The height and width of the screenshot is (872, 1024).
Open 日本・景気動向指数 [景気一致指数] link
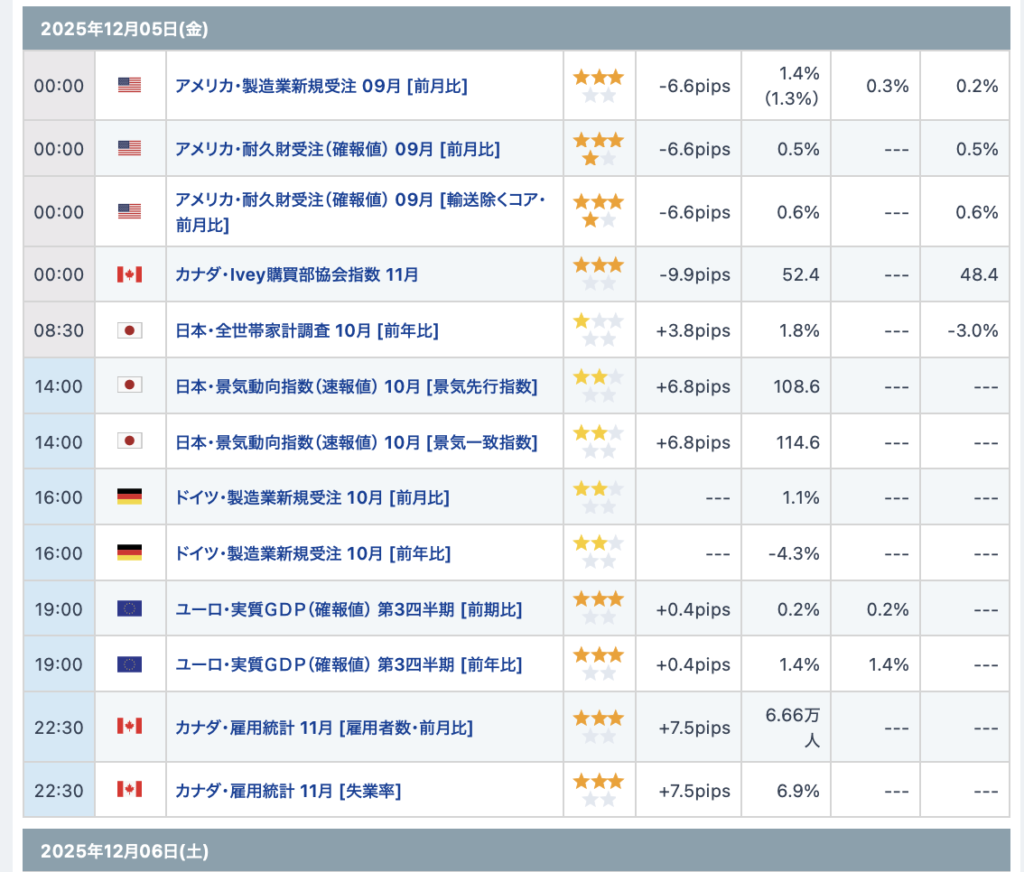tap(356, 442)
